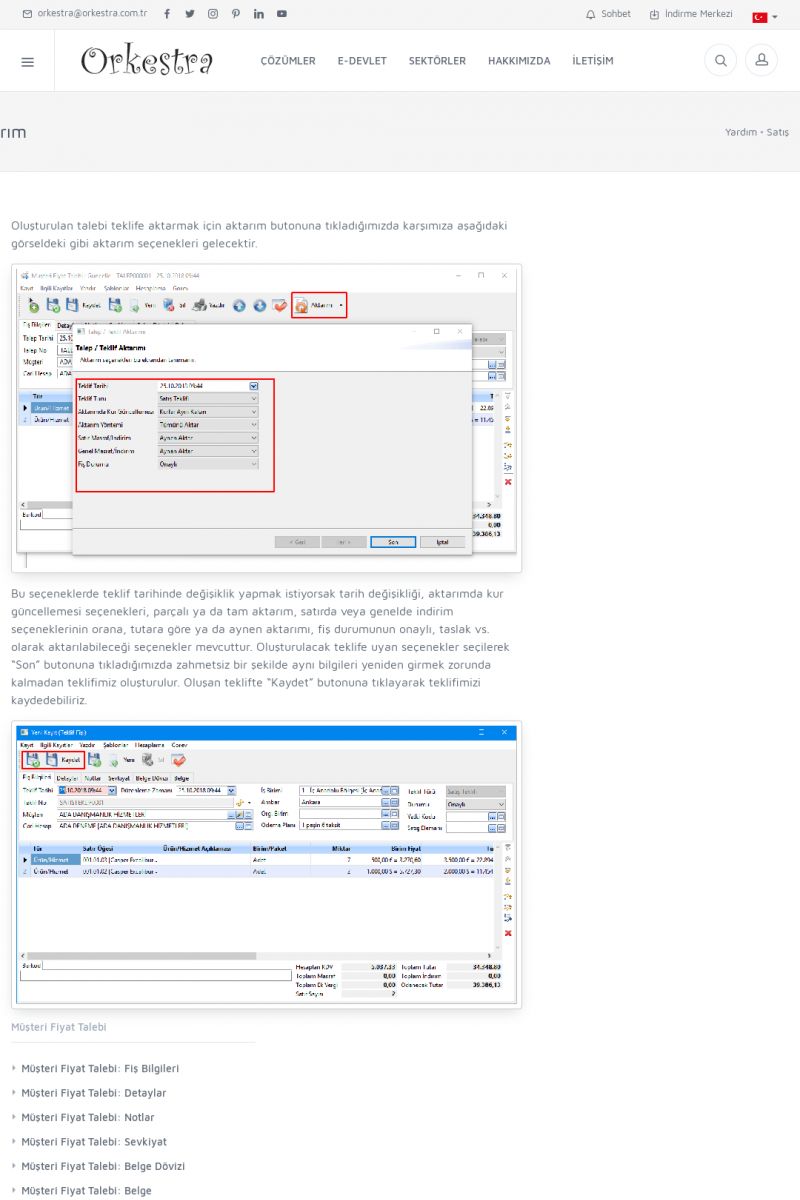The width and height of the screenshot is (800, 1200).
Task: Open Müşteri Fiyat Talebi: Fiş Bilgileri
Action: tap(100, 1069)
